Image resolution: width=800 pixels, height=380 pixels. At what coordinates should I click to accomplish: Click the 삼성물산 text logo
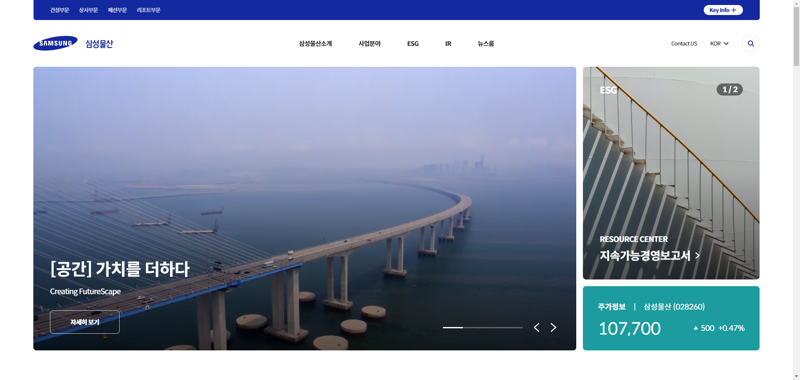tap(99, 44)
